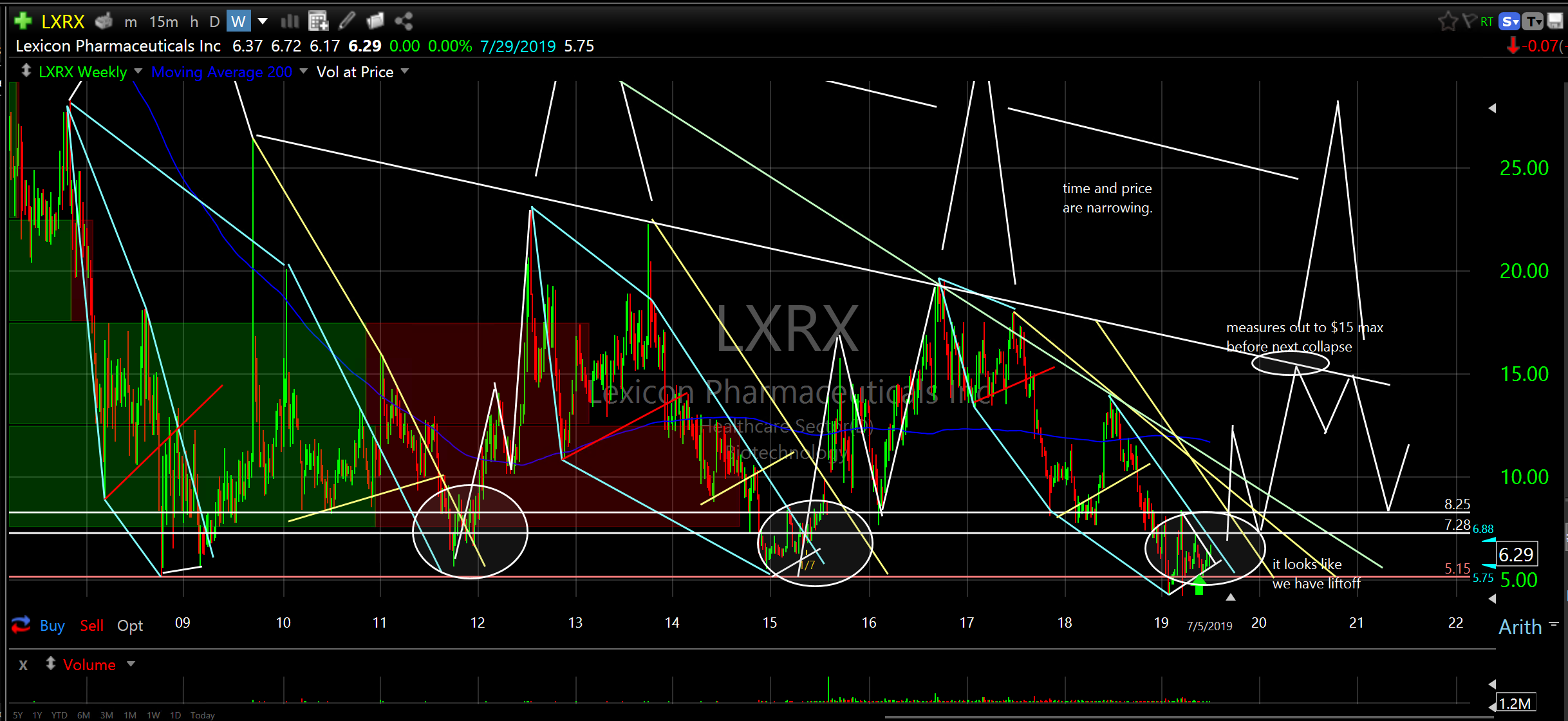The image size is (1568, 721).
Task: Select the YTD range tab
Action: tap(59, 715)
